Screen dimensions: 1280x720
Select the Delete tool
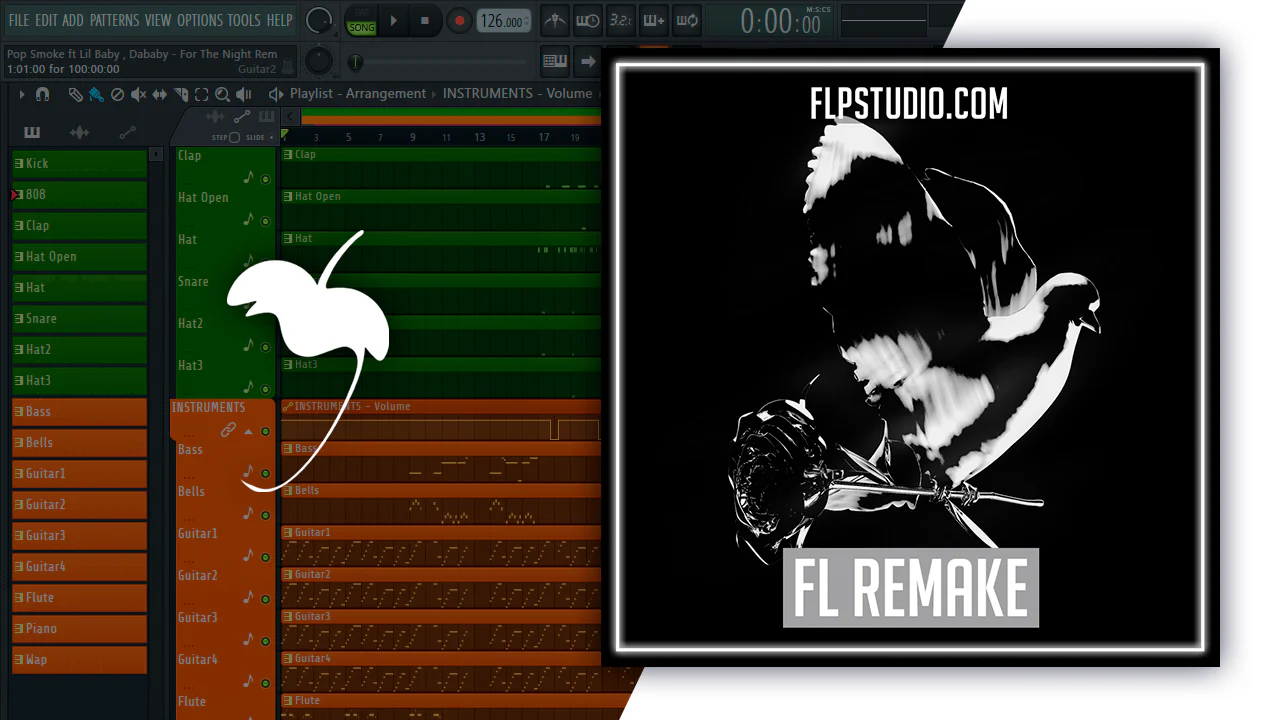coord(117,94)
